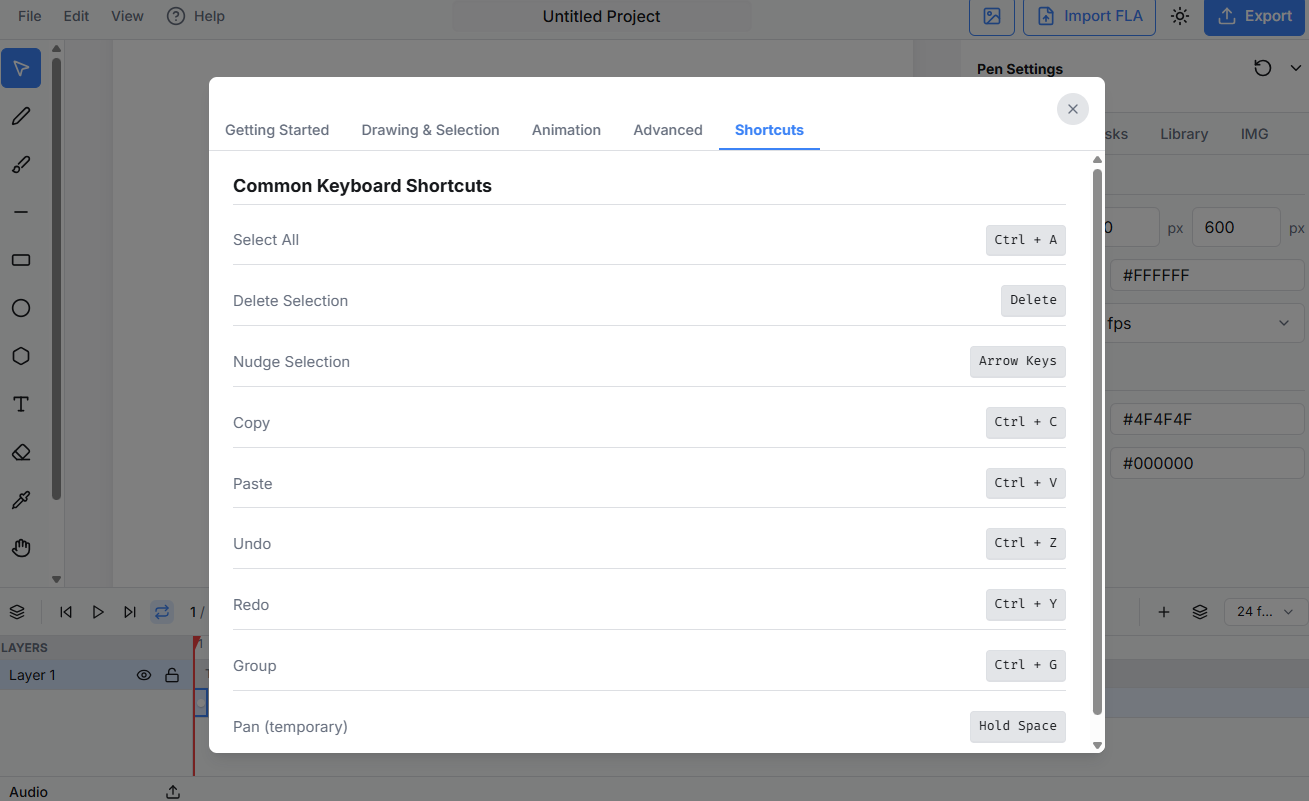The height and width of the screenshot is (801, 1309).
Task: Toggle loop playback button
Action: tap(162, 612)
